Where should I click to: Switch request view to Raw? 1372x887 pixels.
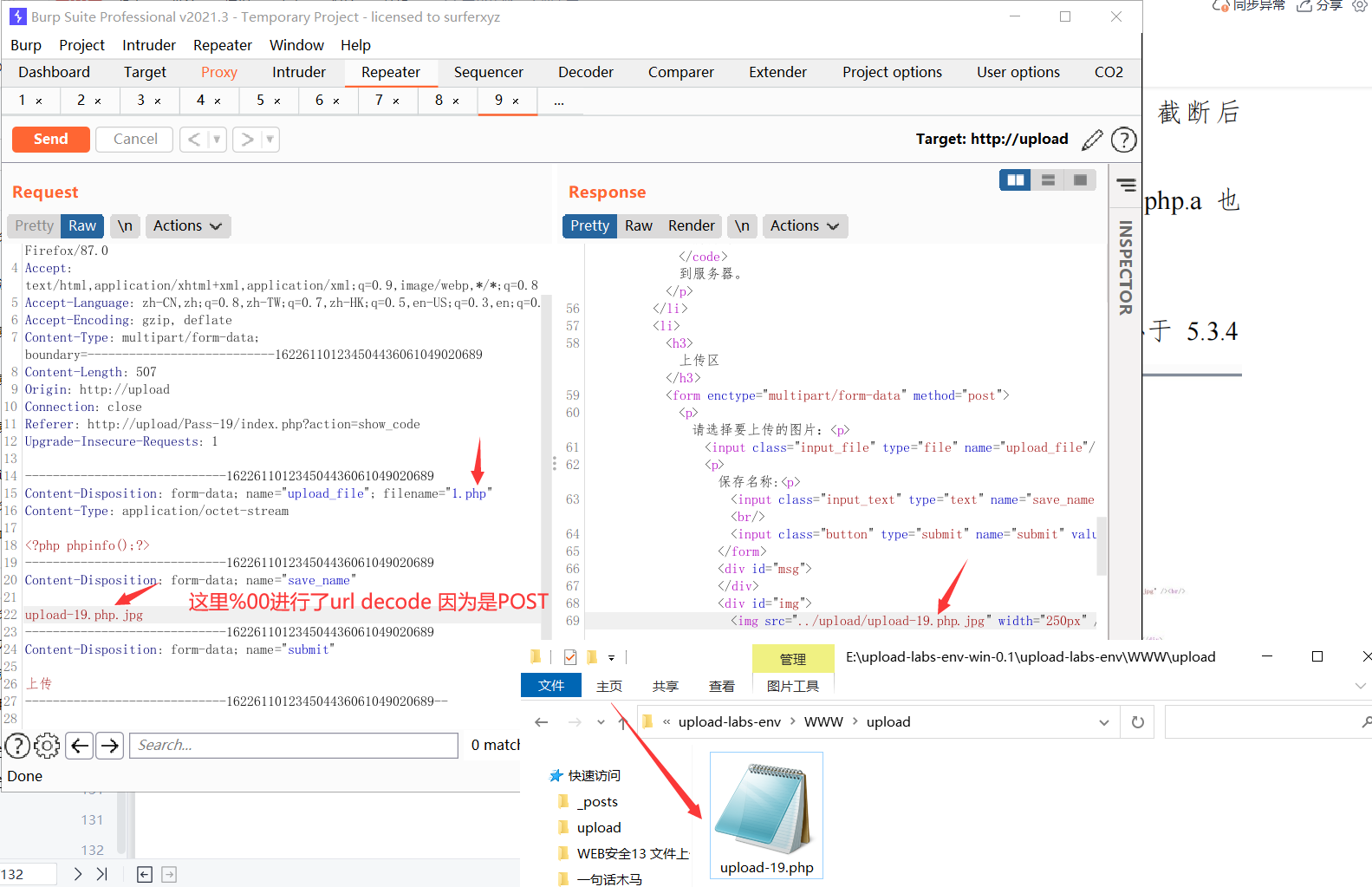coord(82,225)
